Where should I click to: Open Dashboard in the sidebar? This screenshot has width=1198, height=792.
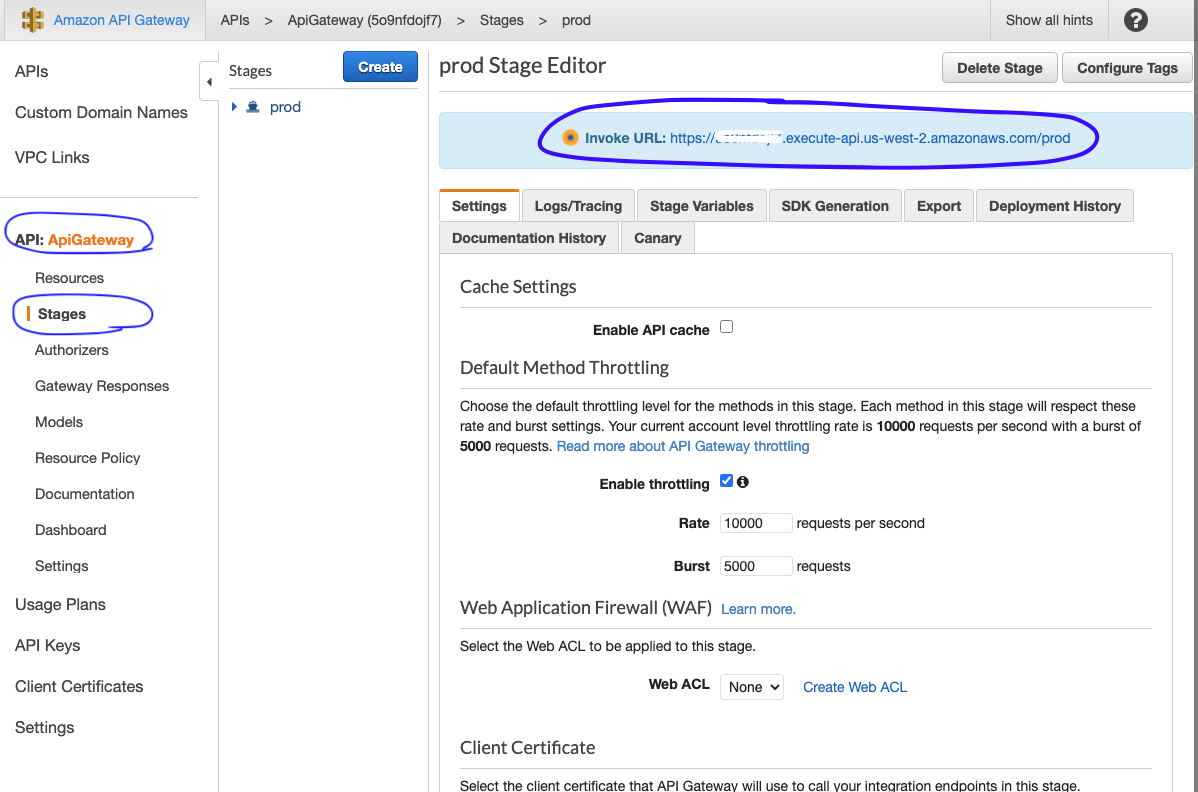click(70, 530)
